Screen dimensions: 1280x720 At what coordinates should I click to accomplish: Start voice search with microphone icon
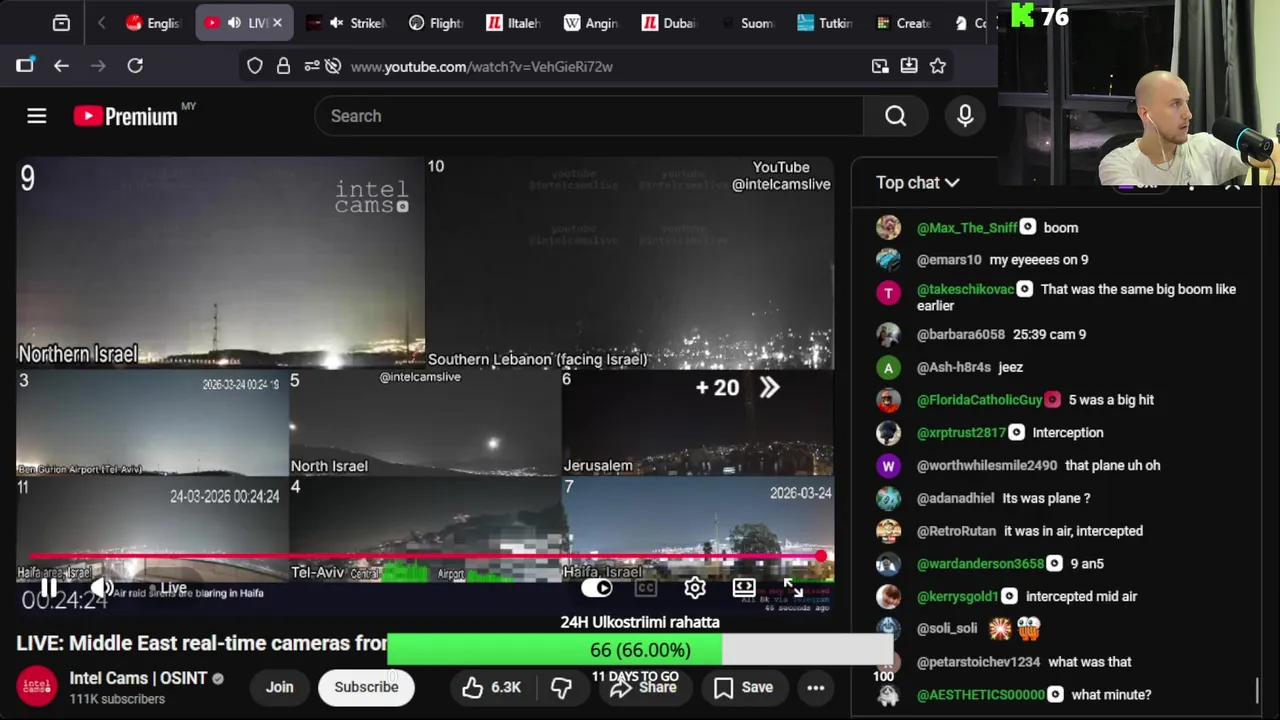point(965,116)
